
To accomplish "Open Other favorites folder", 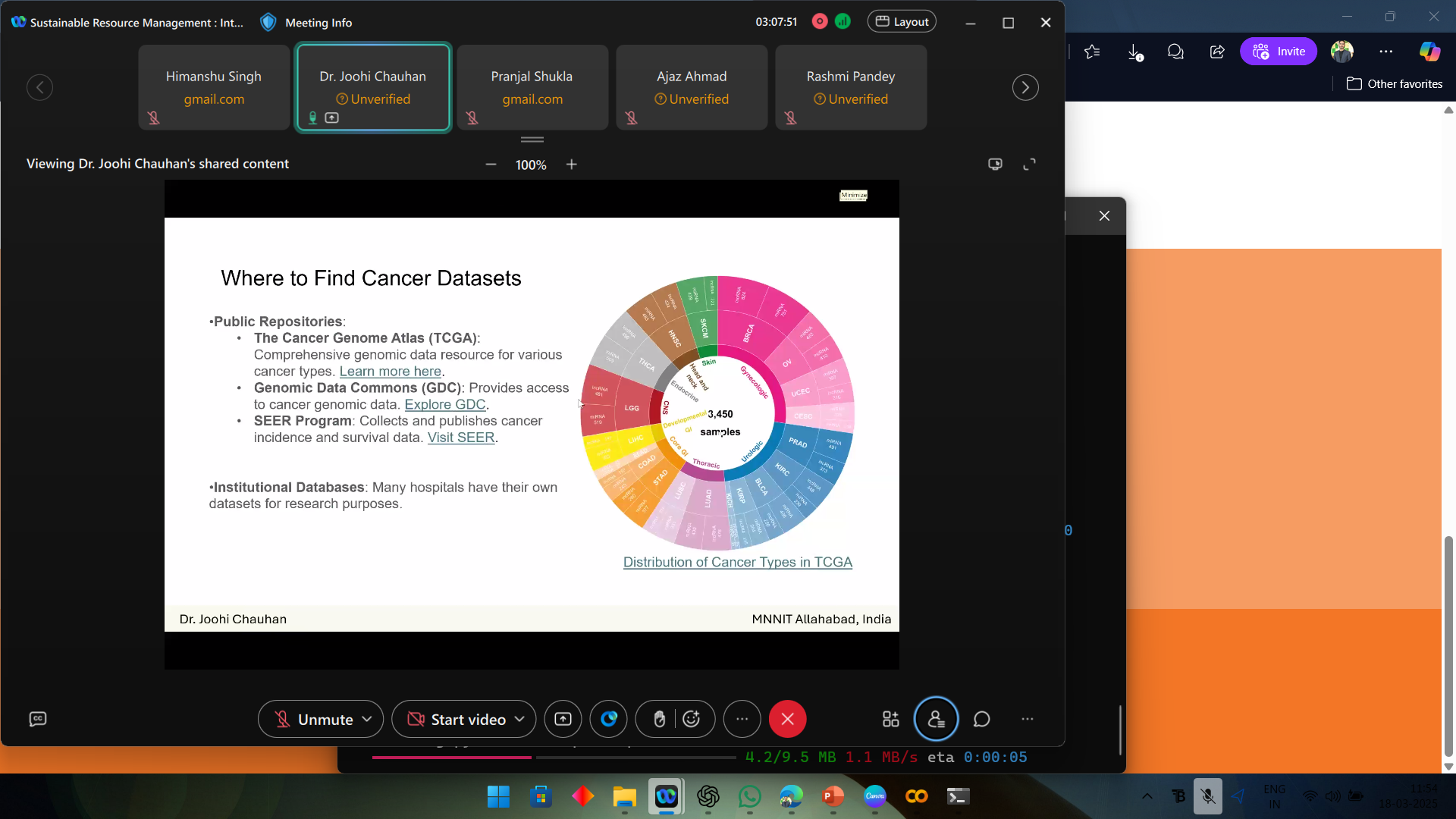I will click(1395, 84).
